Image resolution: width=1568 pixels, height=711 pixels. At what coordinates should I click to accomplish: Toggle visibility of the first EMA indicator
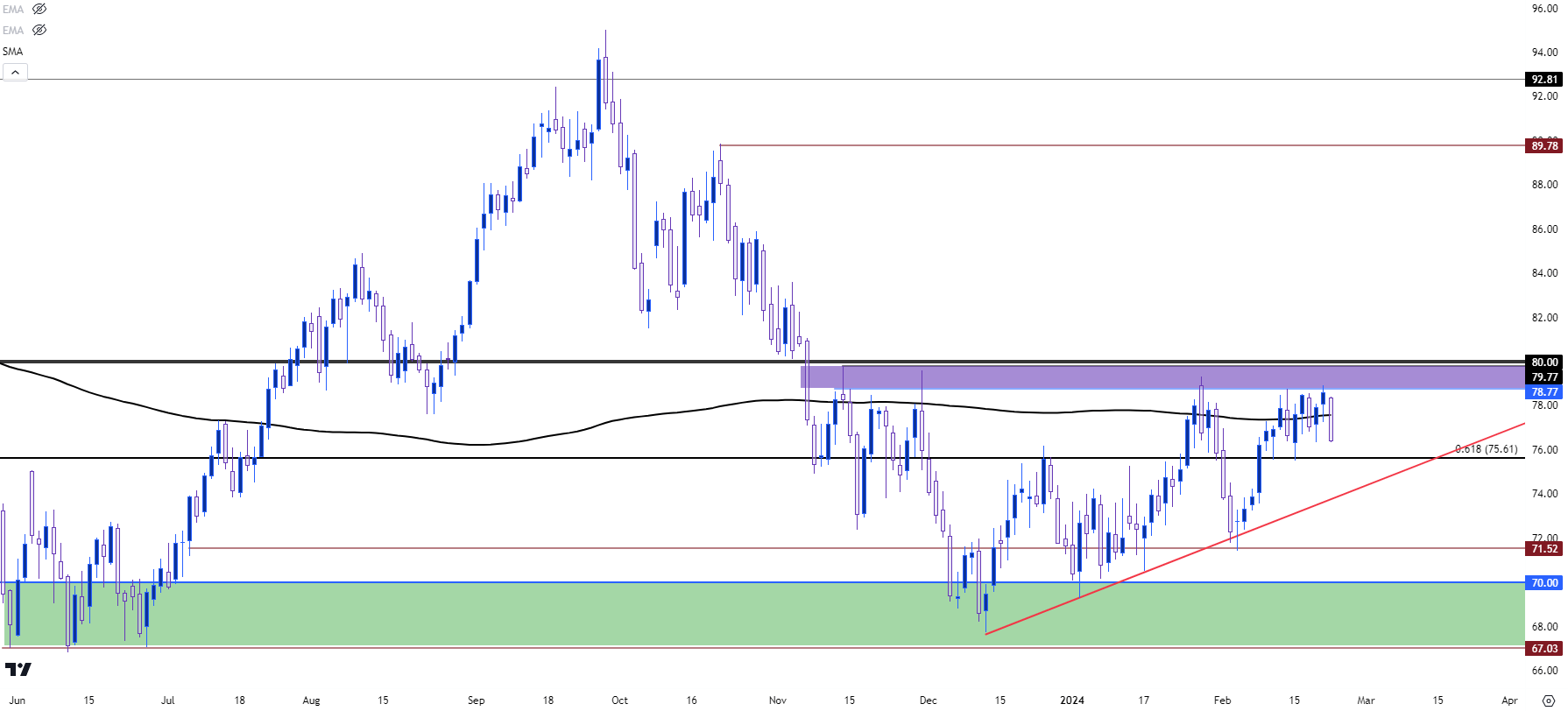point(39,9)
